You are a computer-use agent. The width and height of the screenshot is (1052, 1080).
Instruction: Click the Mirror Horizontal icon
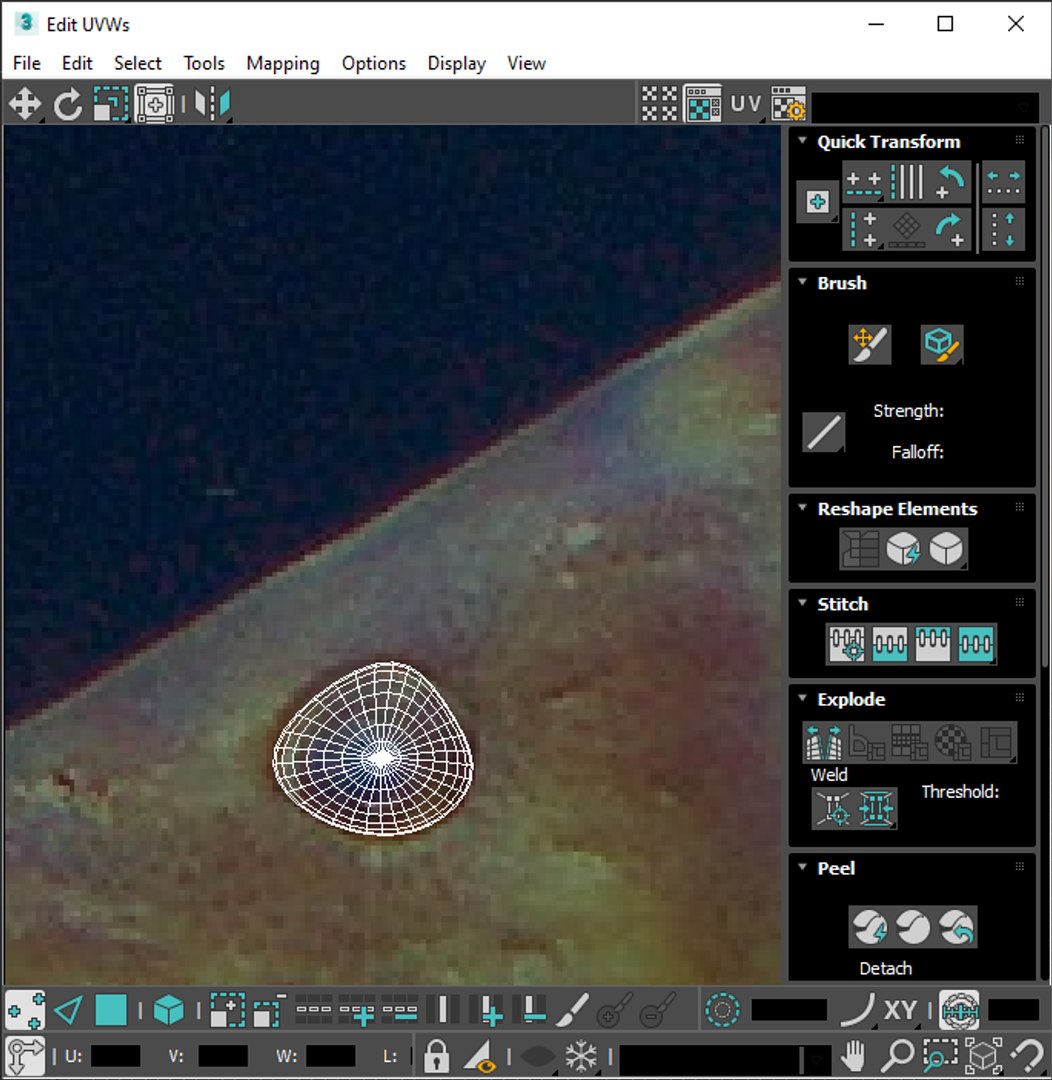(x=212, y=104)
